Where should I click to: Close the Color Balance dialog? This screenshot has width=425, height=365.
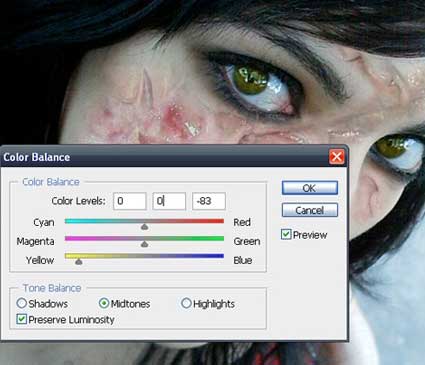coord(336,156)
